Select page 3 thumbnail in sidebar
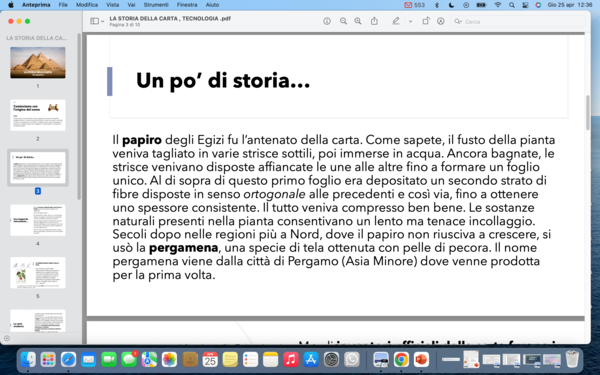Image resolution: width=600 pixels, height=375 pixels. [x=38, y=168]
